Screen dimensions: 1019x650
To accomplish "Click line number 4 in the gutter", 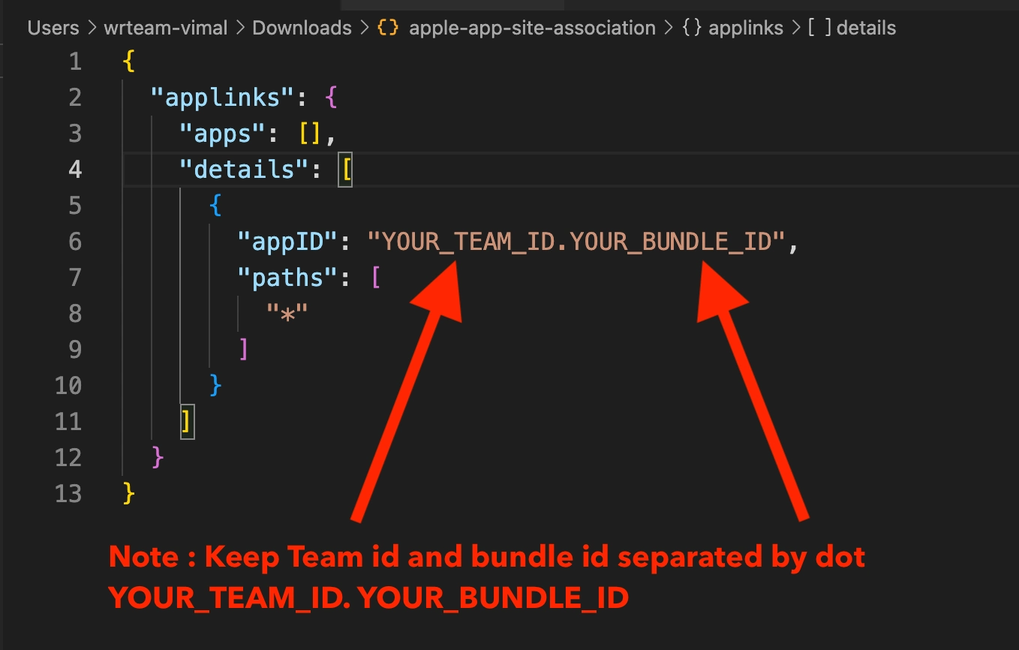I will (x=75, y=169).
